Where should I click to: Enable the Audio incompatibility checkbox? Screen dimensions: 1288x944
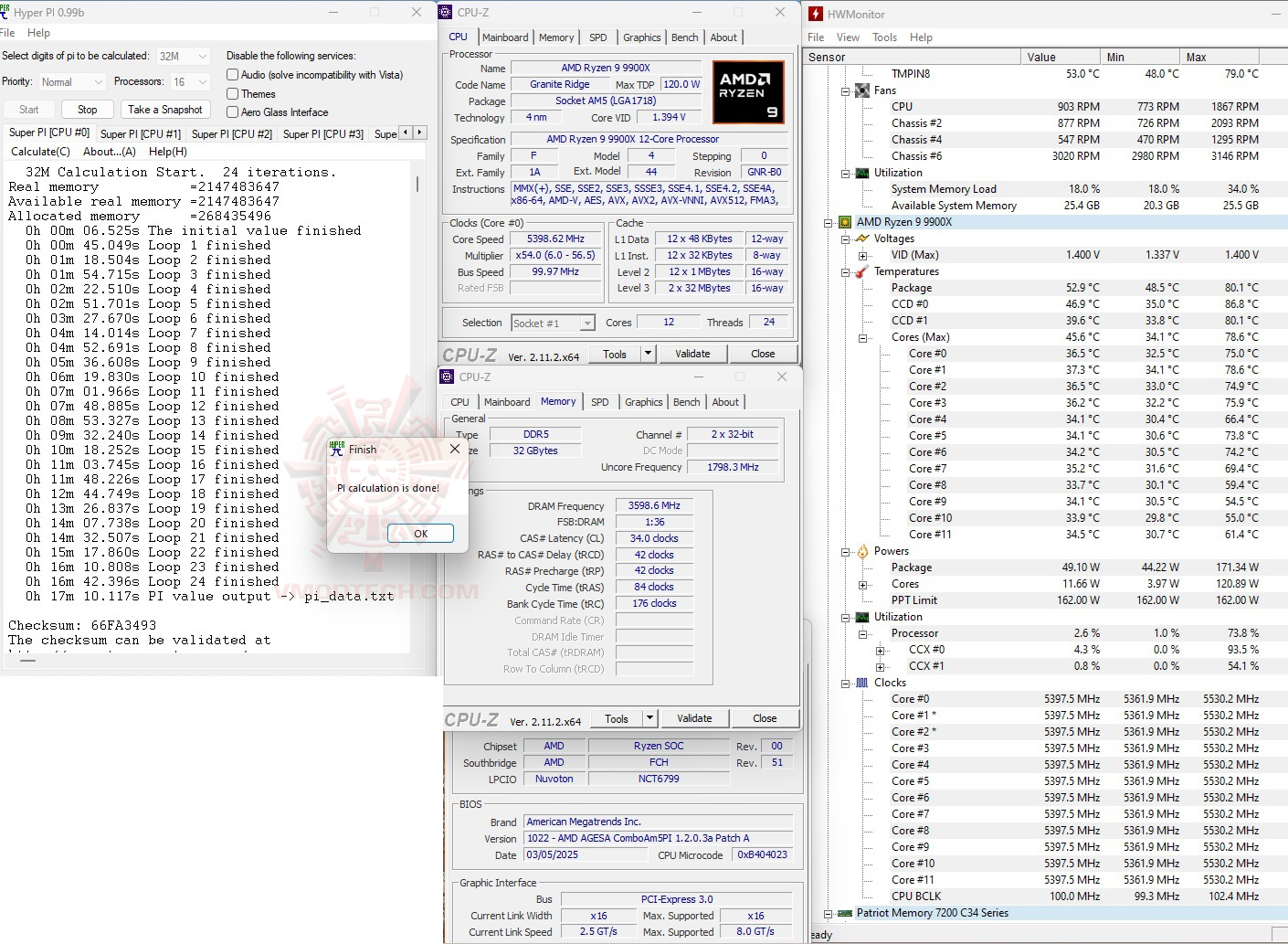tap(233, 74)
